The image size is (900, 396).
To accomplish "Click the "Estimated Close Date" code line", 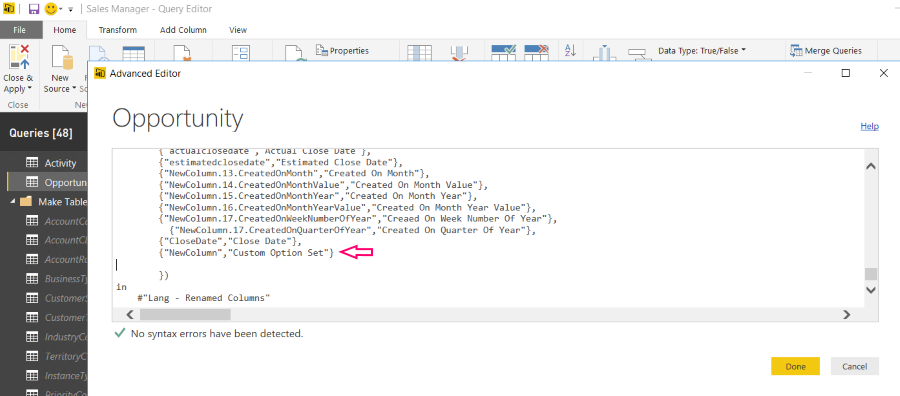I will coord(281,162).
